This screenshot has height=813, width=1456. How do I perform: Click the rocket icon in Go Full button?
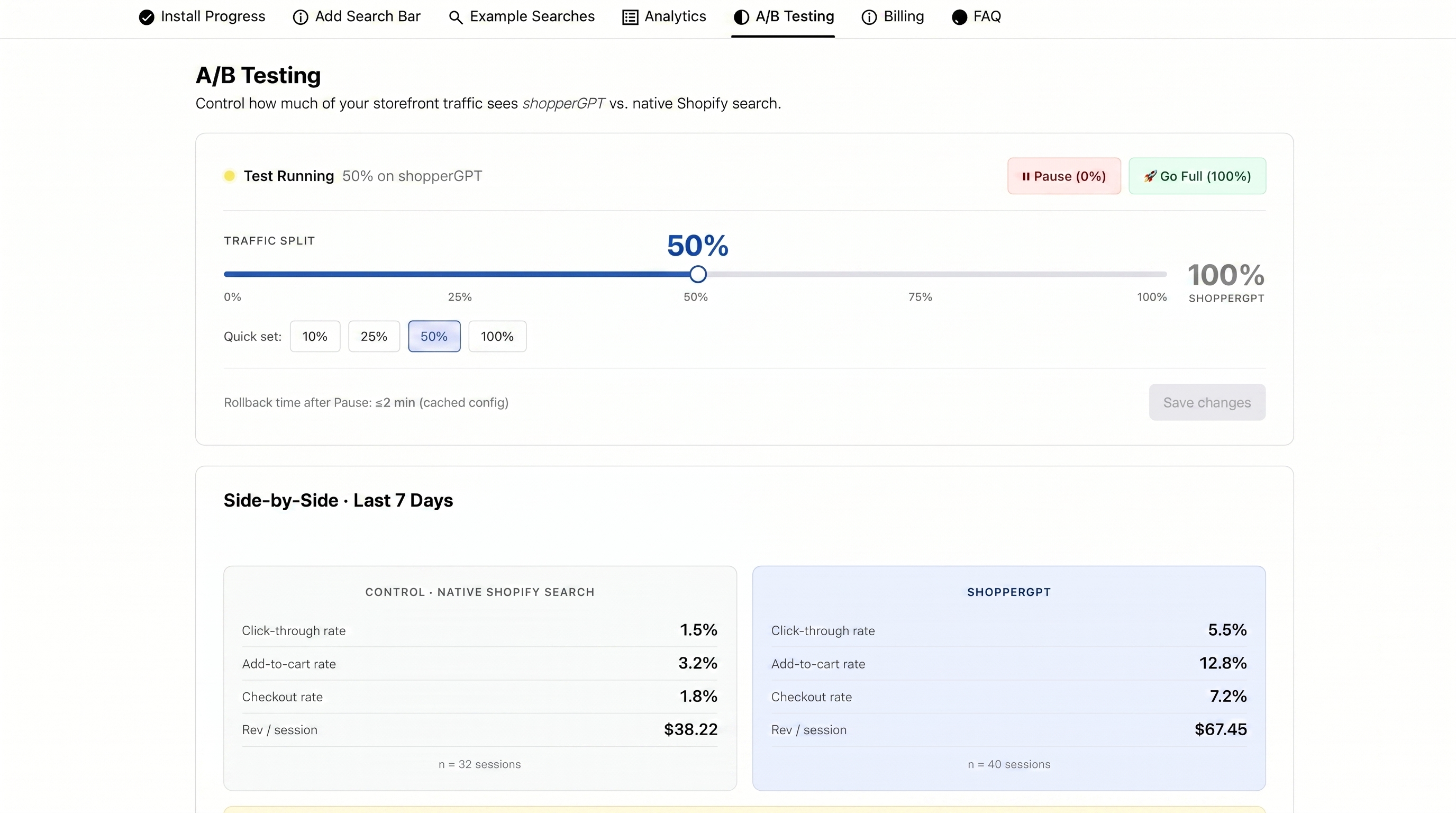click(x=1150, y=176)
